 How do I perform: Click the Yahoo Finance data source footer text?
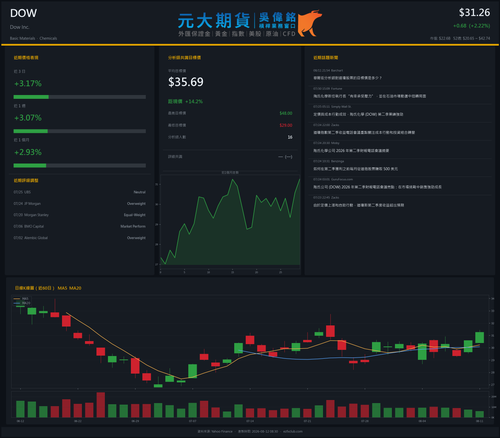click(215, 431)
